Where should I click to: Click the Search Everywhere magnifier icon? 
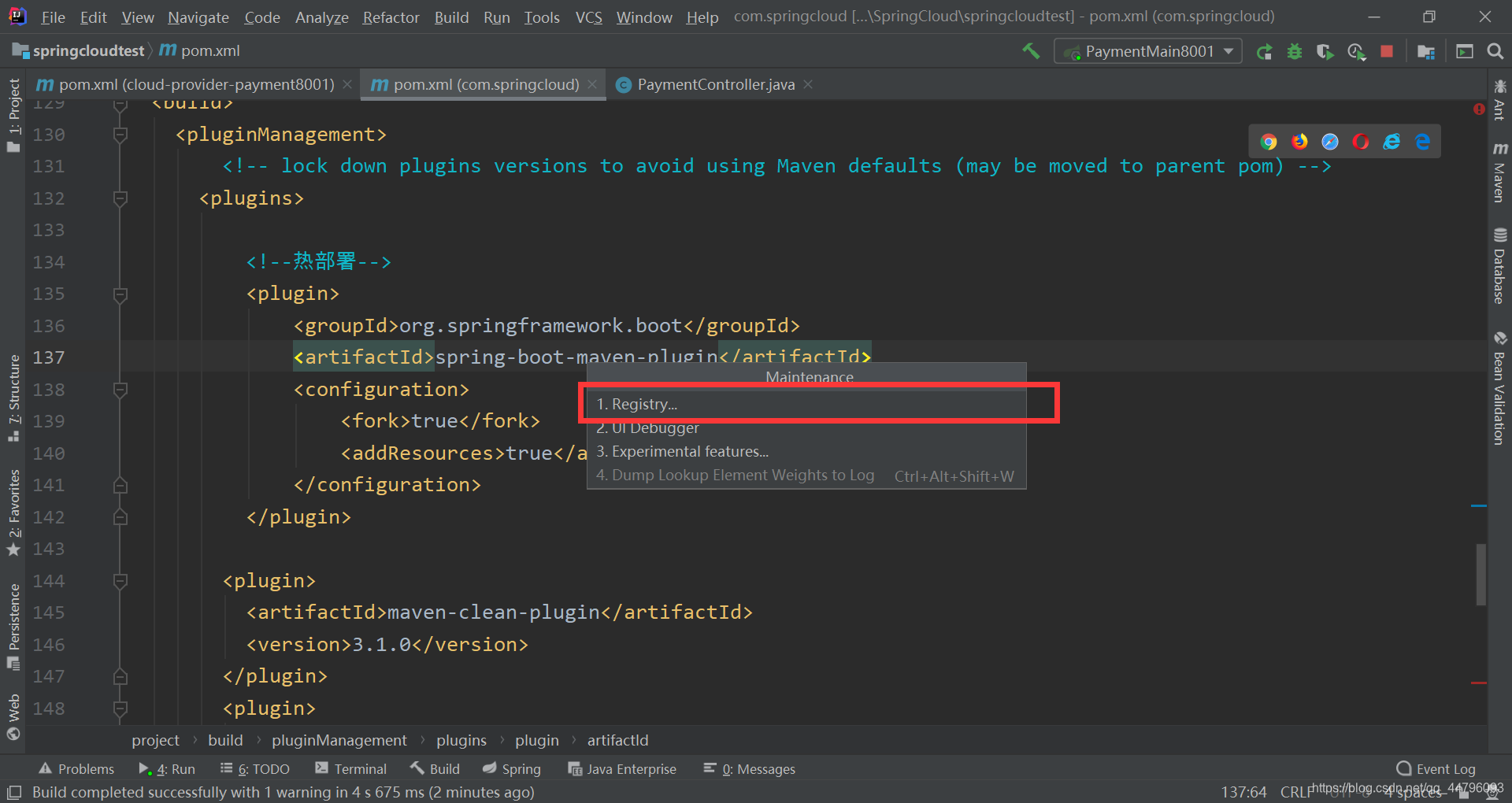coord(1495,51)
